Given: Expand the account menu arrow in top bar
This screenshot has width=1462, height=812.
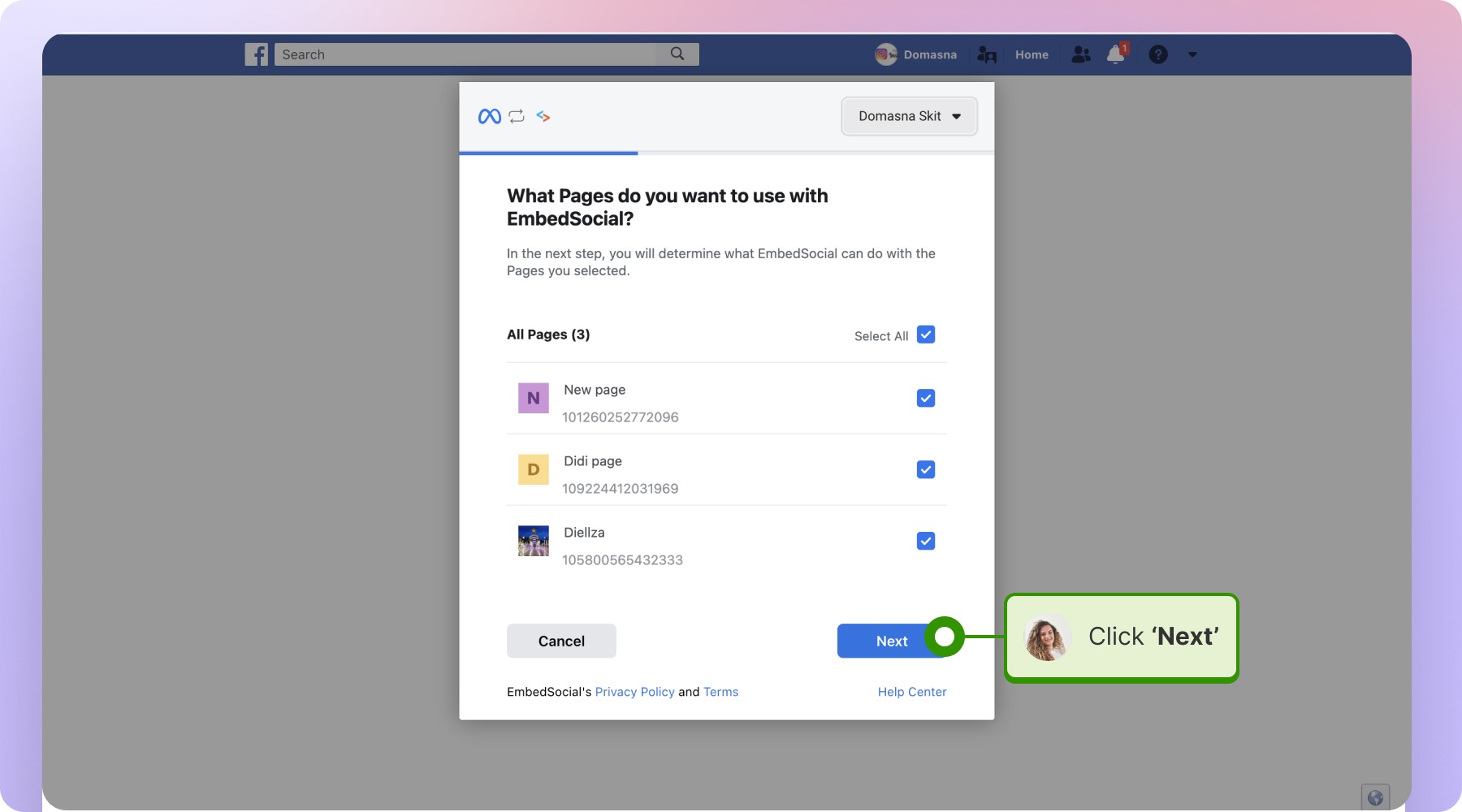Looking at the screenshot, I should (1192, 54).
